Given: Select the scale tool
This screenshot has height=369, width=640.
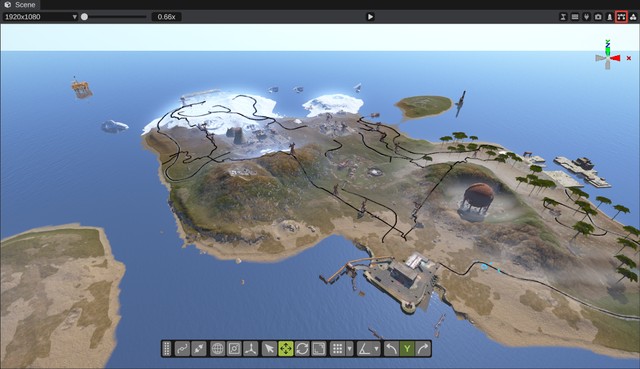Looking at the screenshot, I should point(319,349).
